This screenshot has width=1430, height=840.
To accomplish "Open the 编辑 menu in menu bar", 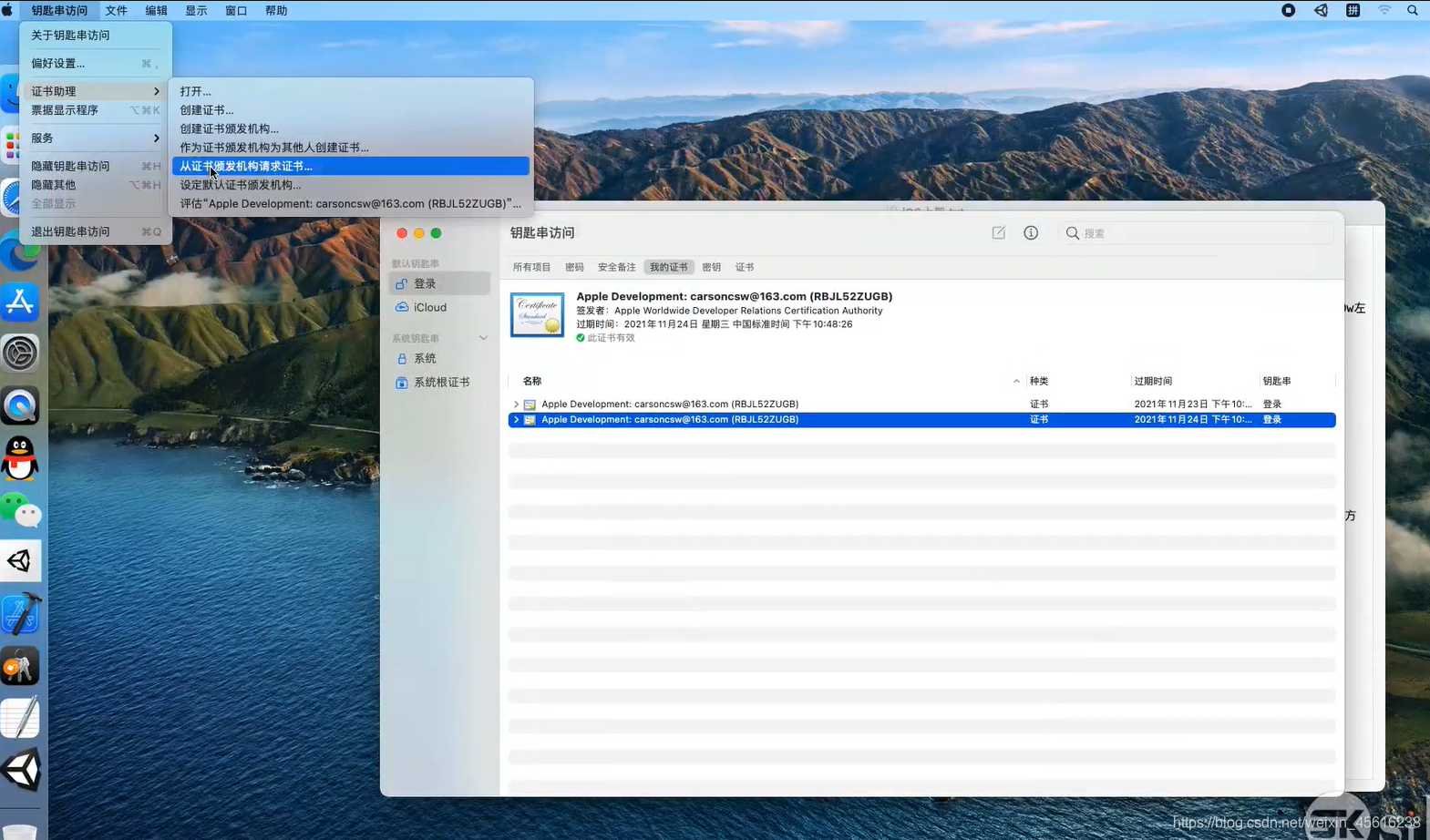I will [156, 10].
